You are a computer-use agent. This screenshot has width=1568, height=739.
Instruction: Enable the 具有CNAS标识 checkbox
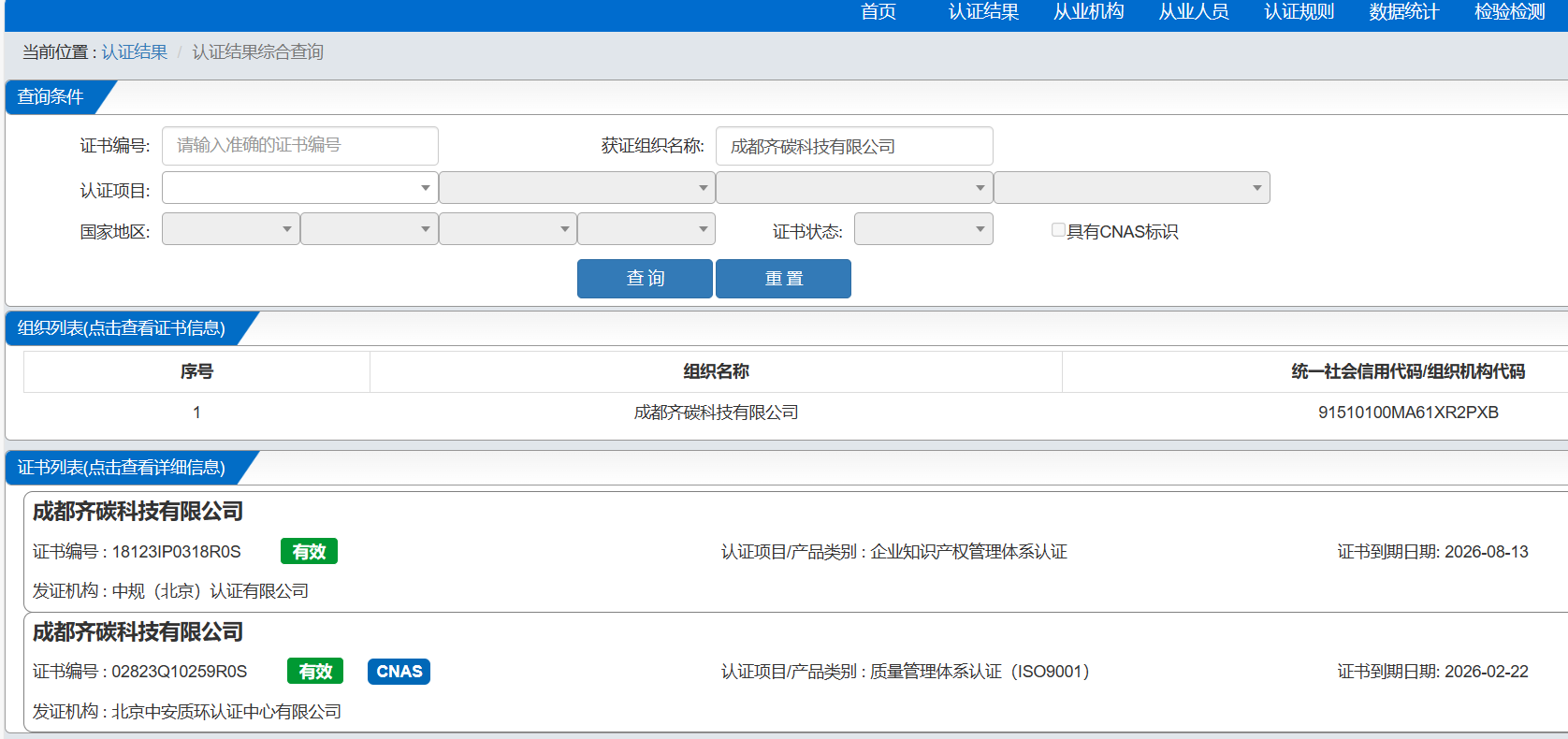click(x=1058, y=230)
